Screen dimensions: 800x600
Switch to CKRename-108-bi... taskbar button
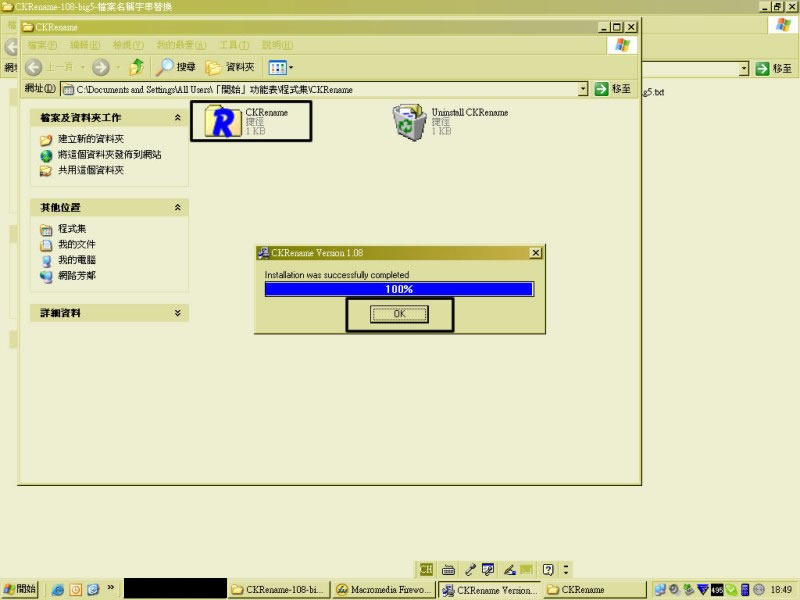pos(280,590)
